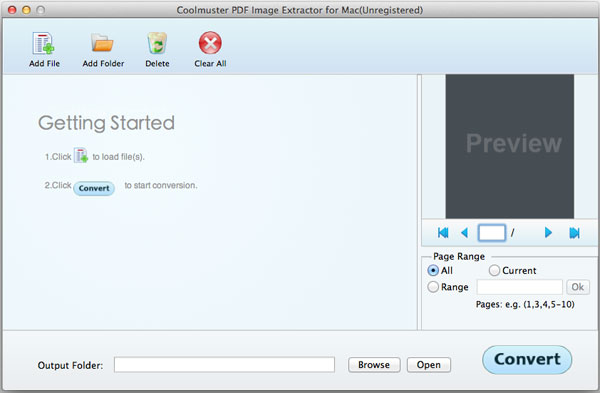Click the small Convert button in Getting Started
This screenshot has height=393, width=600.
pyautogui.click(x=94, y=188)
